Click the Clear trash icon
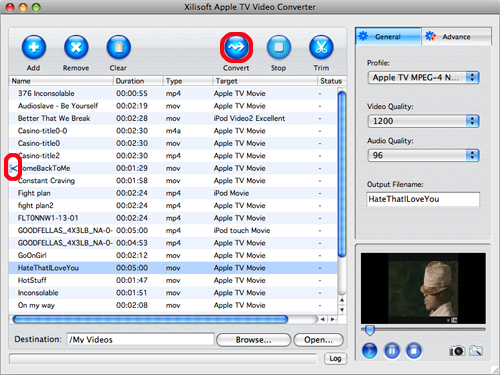This screenshot has height=375, width=500. 118,47
